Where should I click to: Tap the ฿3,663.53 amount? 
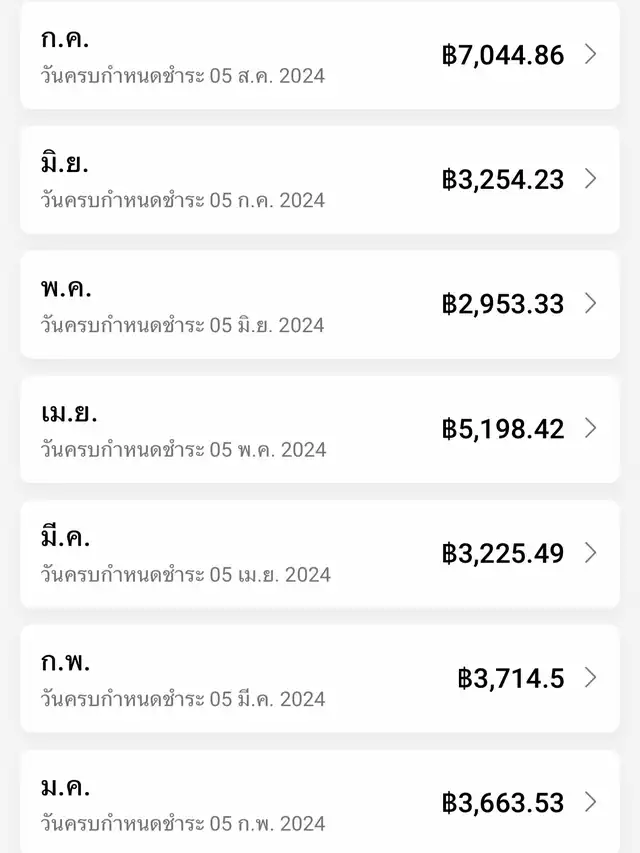tap(503, 803)
